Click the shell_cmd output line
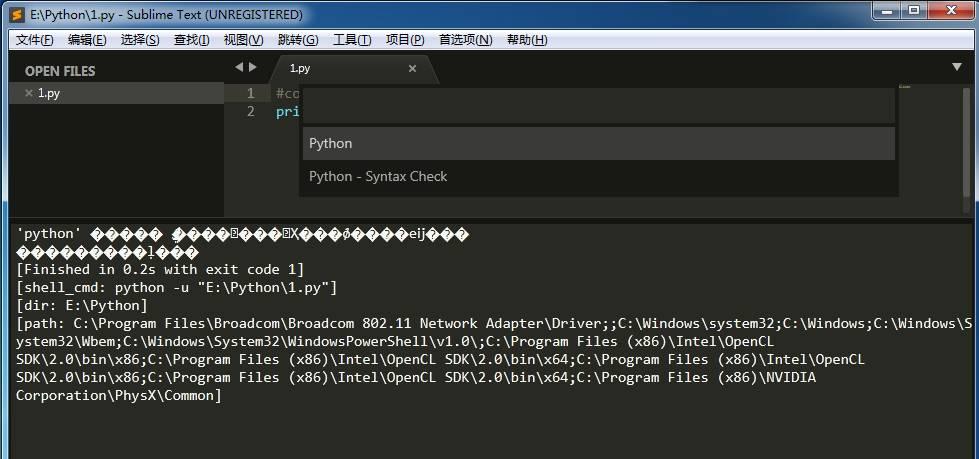979x459 pixels. coord(176,288)
